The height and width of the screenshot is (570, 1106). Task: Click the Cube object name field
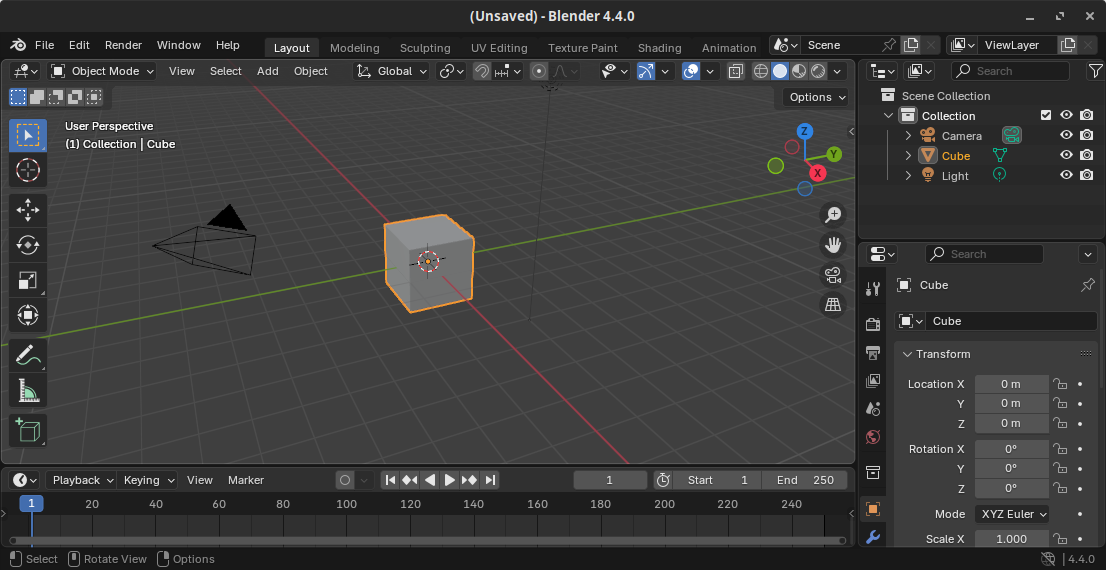point(1011,321)
